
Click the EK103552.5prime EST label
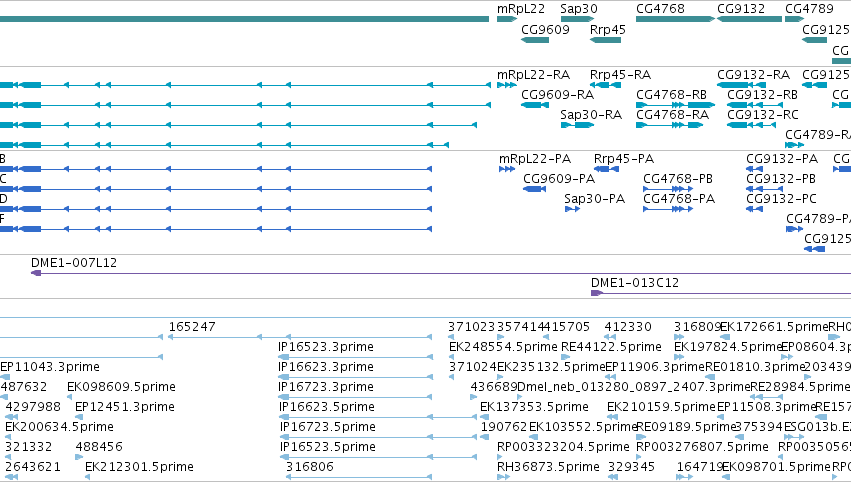pos(583,427)
